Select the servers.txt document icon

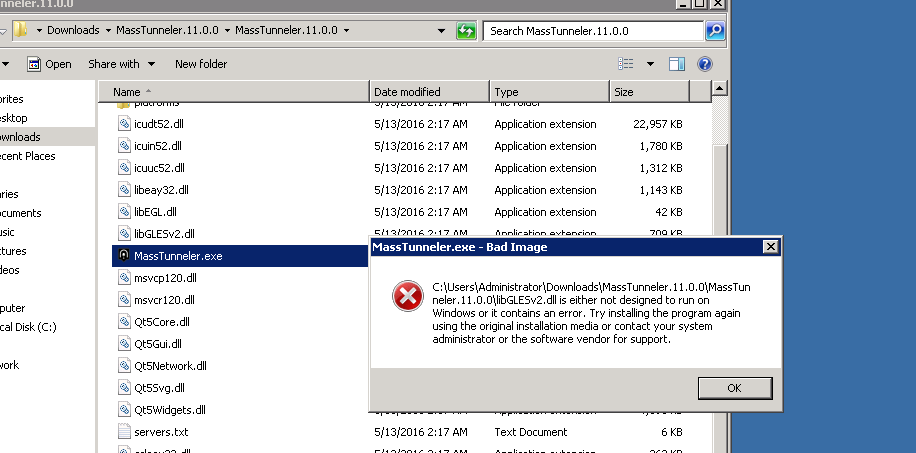[124, 432]
